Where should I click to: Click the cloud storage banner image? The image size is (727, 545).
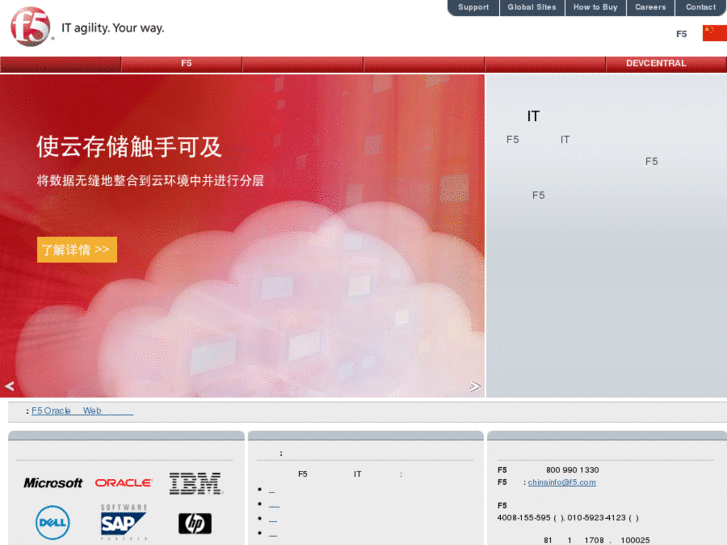242,236
